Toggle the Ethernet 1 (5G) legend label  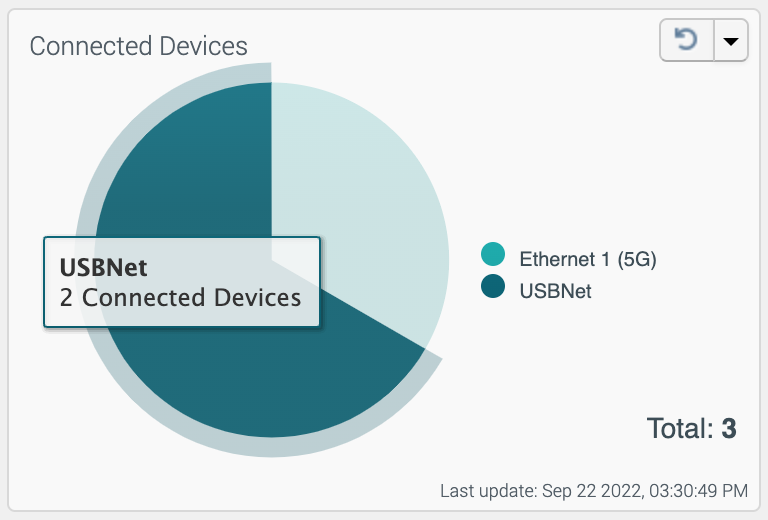pyautogui.click(x=587, y=259)
